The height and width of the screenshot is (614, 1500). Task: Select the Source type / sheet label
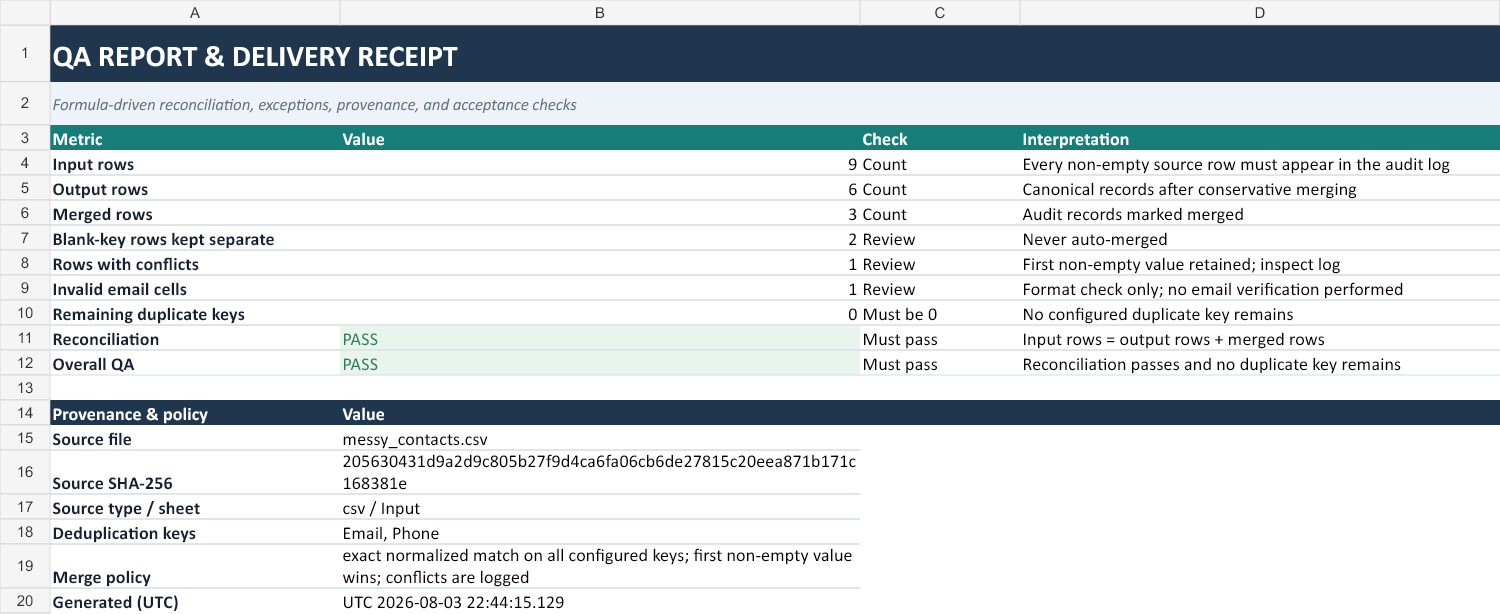tap(195, 508)
